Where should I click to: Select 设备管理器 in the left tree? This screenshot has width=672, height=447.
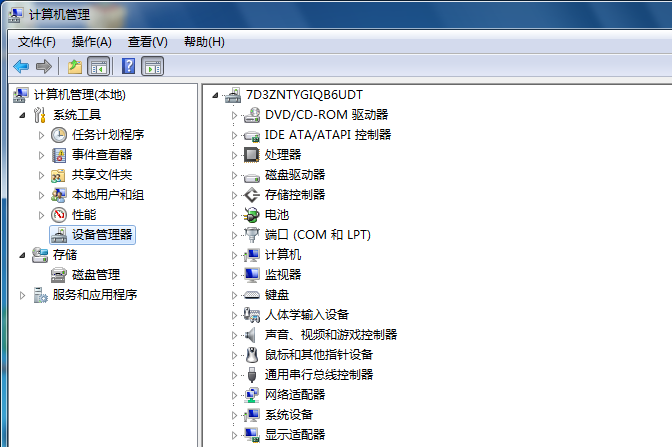102,235
